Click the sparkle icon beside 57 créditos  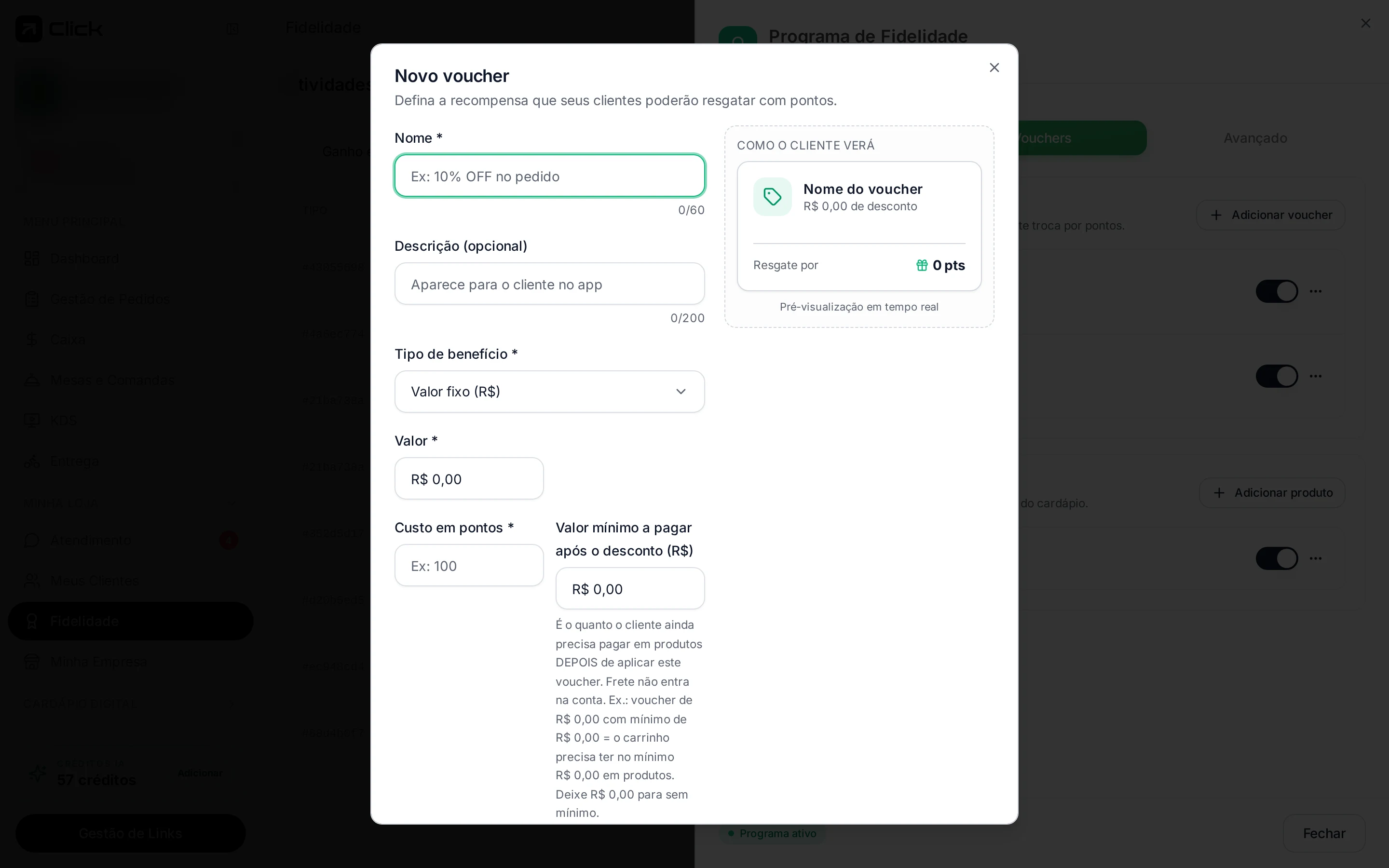tap(38, 773)
